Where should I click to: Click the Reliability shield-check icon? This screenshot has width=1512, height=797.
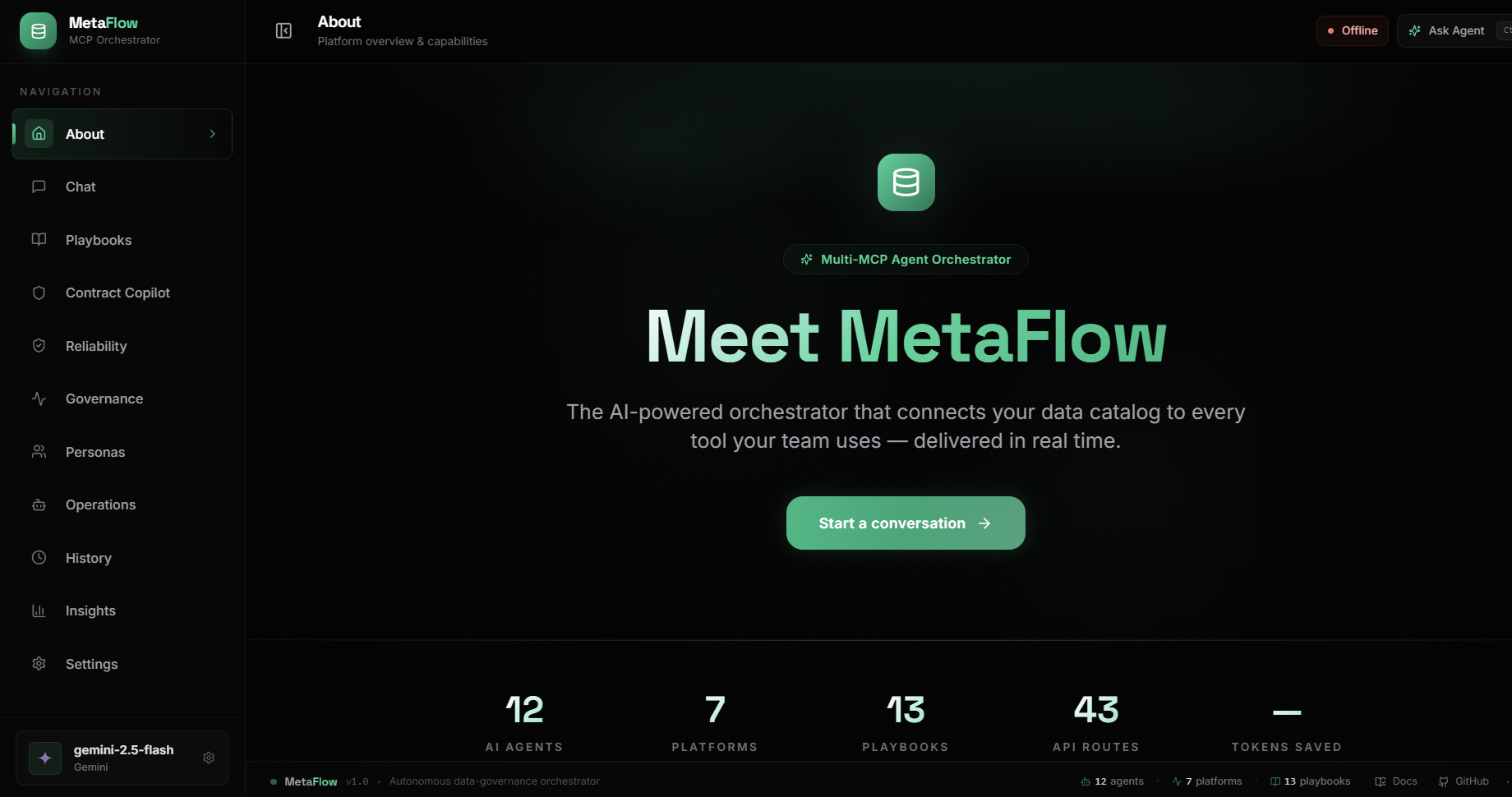pyautogui.click(x=39, y=346)
